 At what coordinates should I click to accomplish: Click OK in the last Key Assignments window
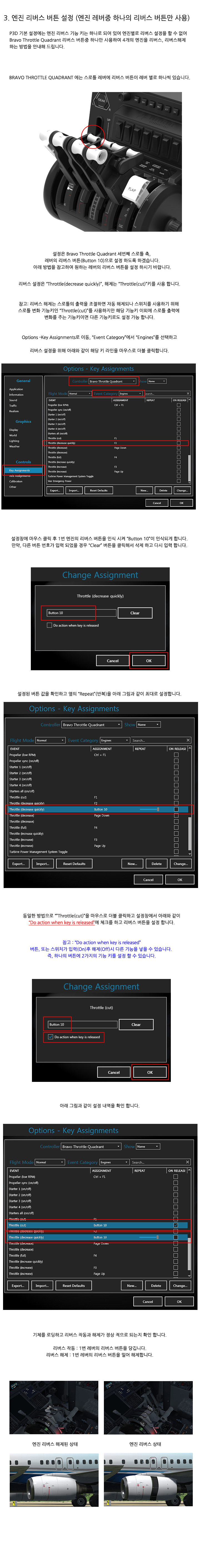(x=179, y=1301)
